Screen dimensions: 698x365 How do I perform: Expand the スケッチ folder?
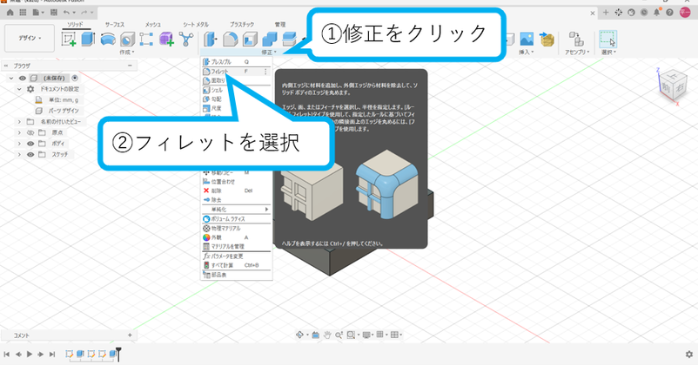point(19,154)
